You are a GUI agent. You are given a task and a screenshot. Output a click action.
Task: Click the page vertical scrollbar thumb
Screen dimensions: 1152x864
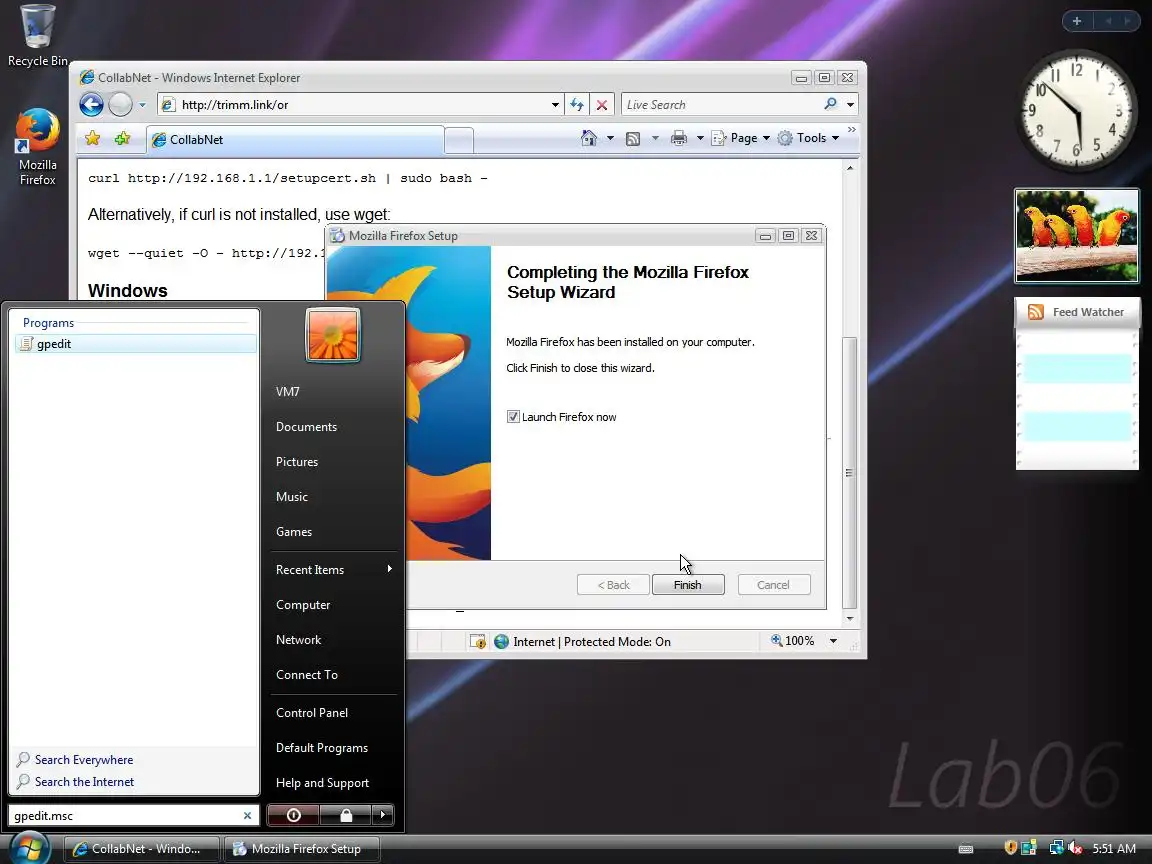point(849,472)
